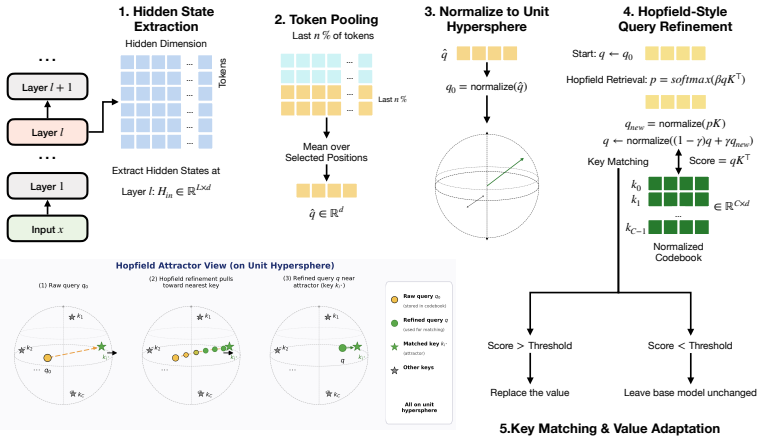Click the 'Normalized Codebook' label
The image size is (763, 442).
(x=678, y=252)
